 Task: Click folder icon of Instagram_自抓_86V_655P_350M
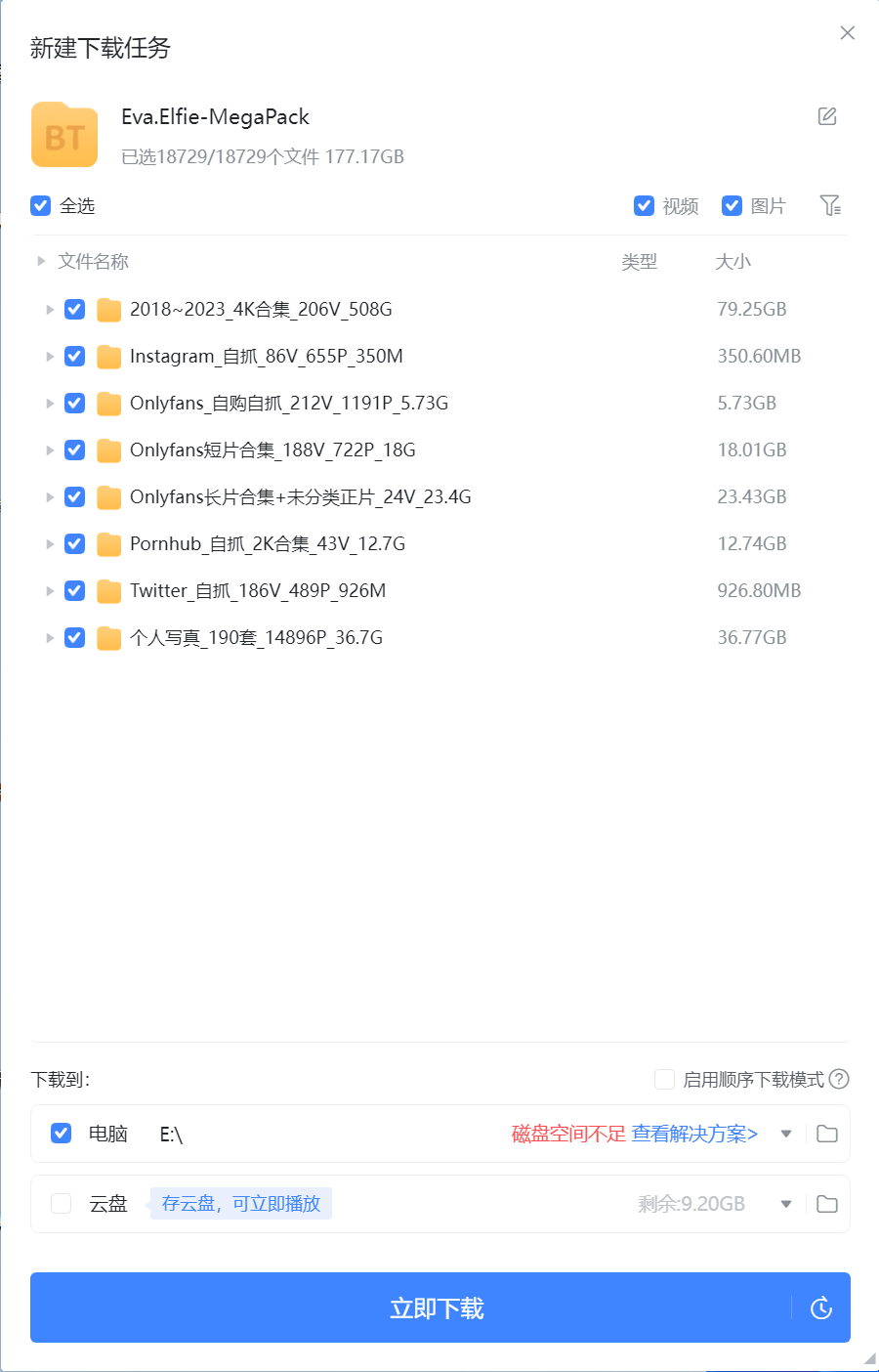(109, 357)
